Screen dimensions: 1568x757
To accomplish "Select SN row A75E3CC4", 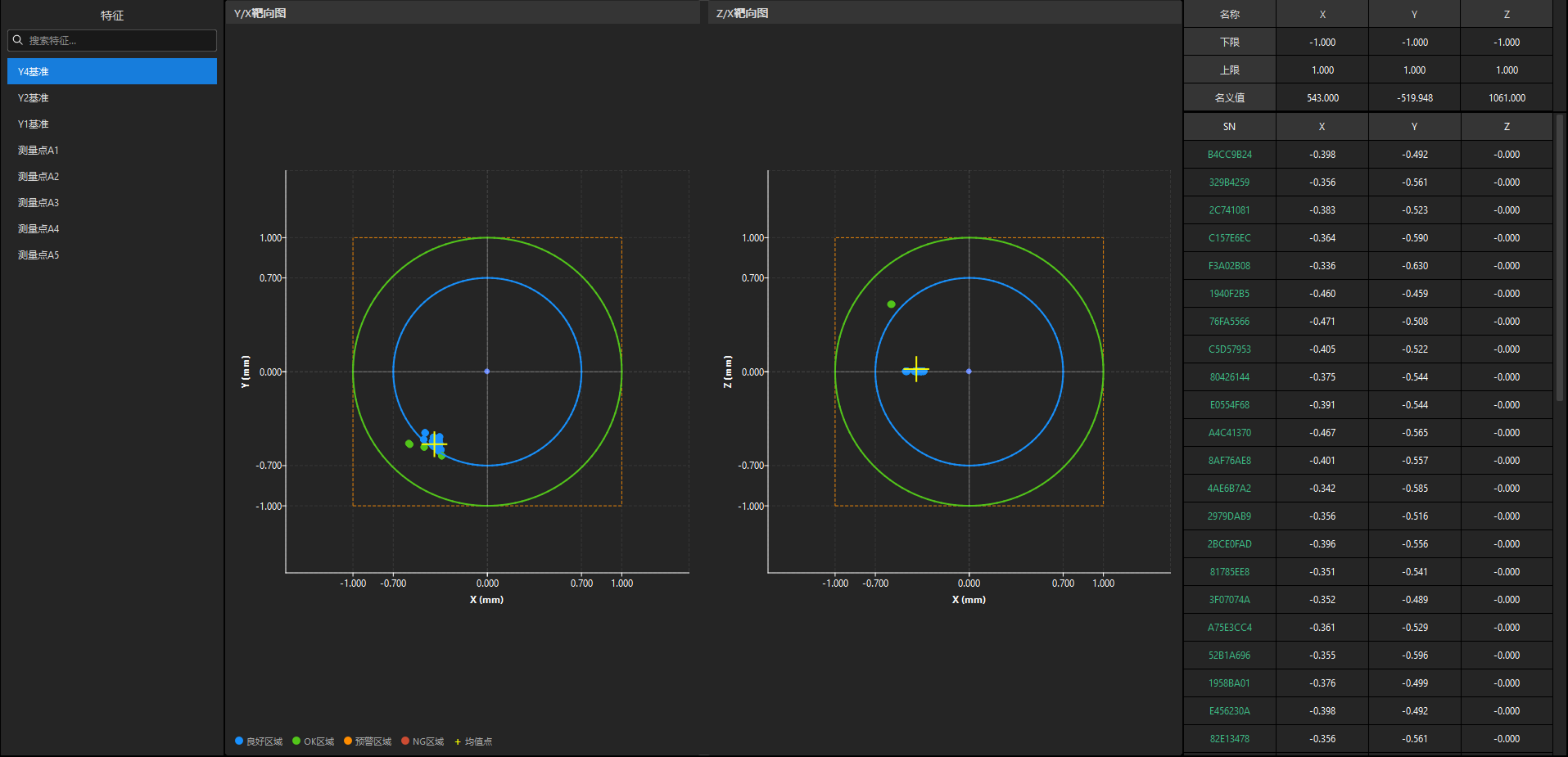I will pos(1229,628).
